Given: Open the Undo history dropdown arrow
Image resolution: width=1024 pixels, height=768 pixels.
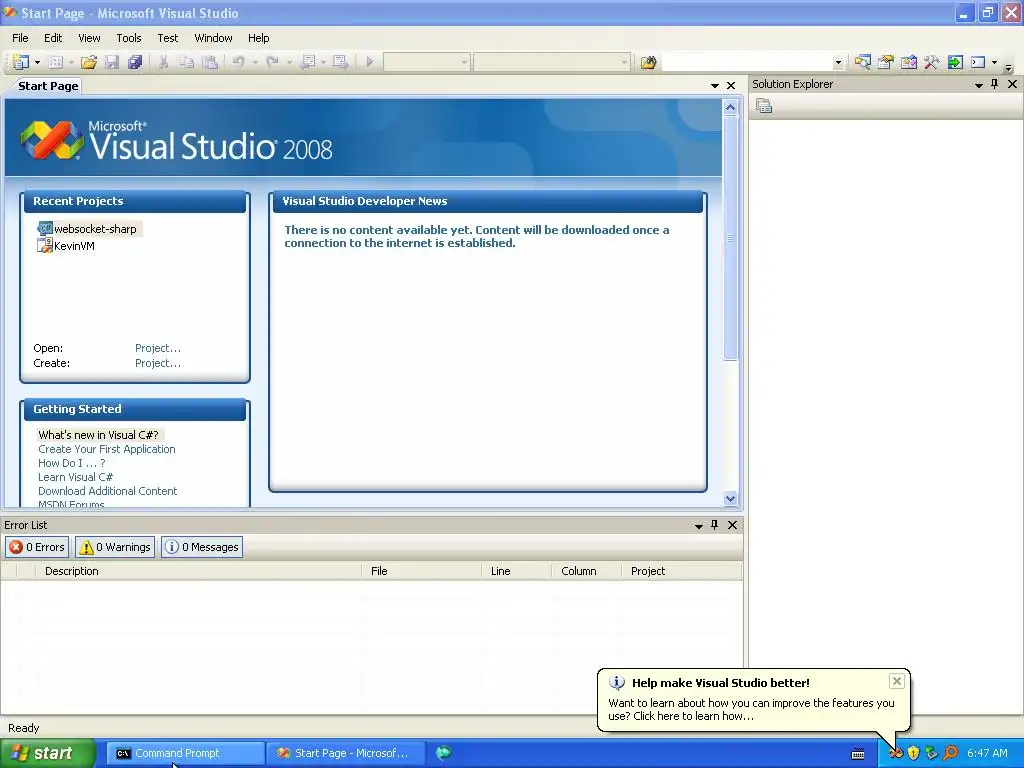Looking at the screenshot, I should (x=255, y=62).
